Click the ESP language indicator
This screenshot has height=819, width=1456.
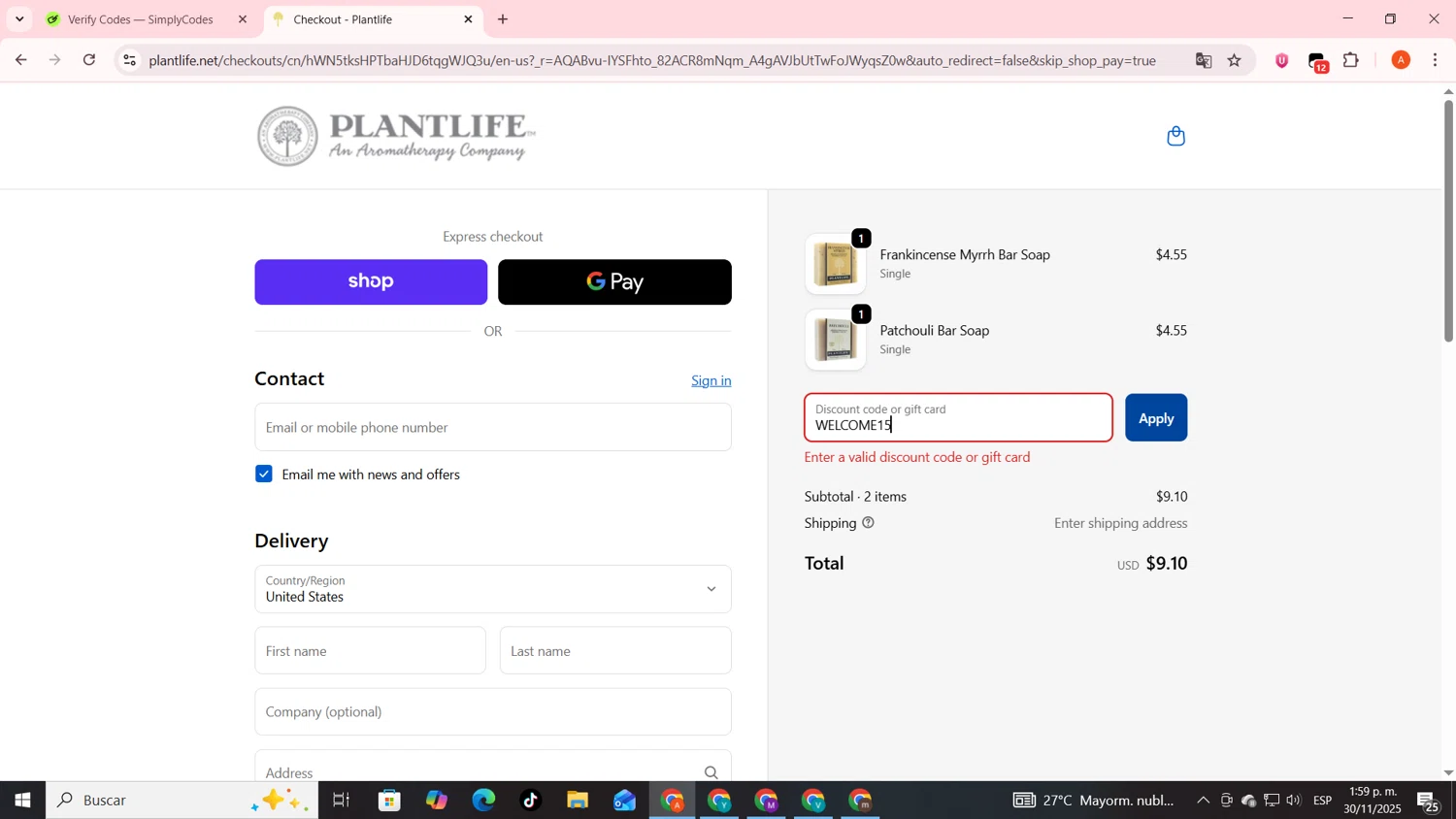1323,801
